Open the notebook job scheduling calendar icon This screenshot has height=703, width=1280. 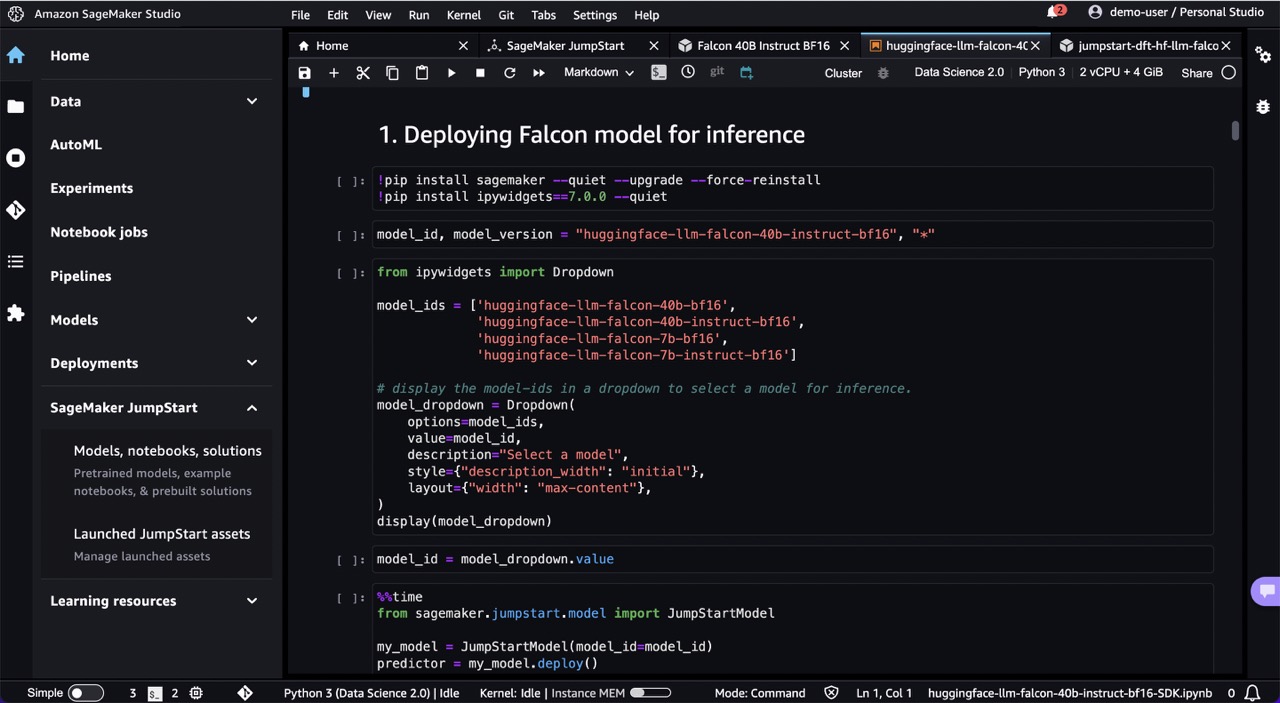pyautogui.click(x=746, y=73)
